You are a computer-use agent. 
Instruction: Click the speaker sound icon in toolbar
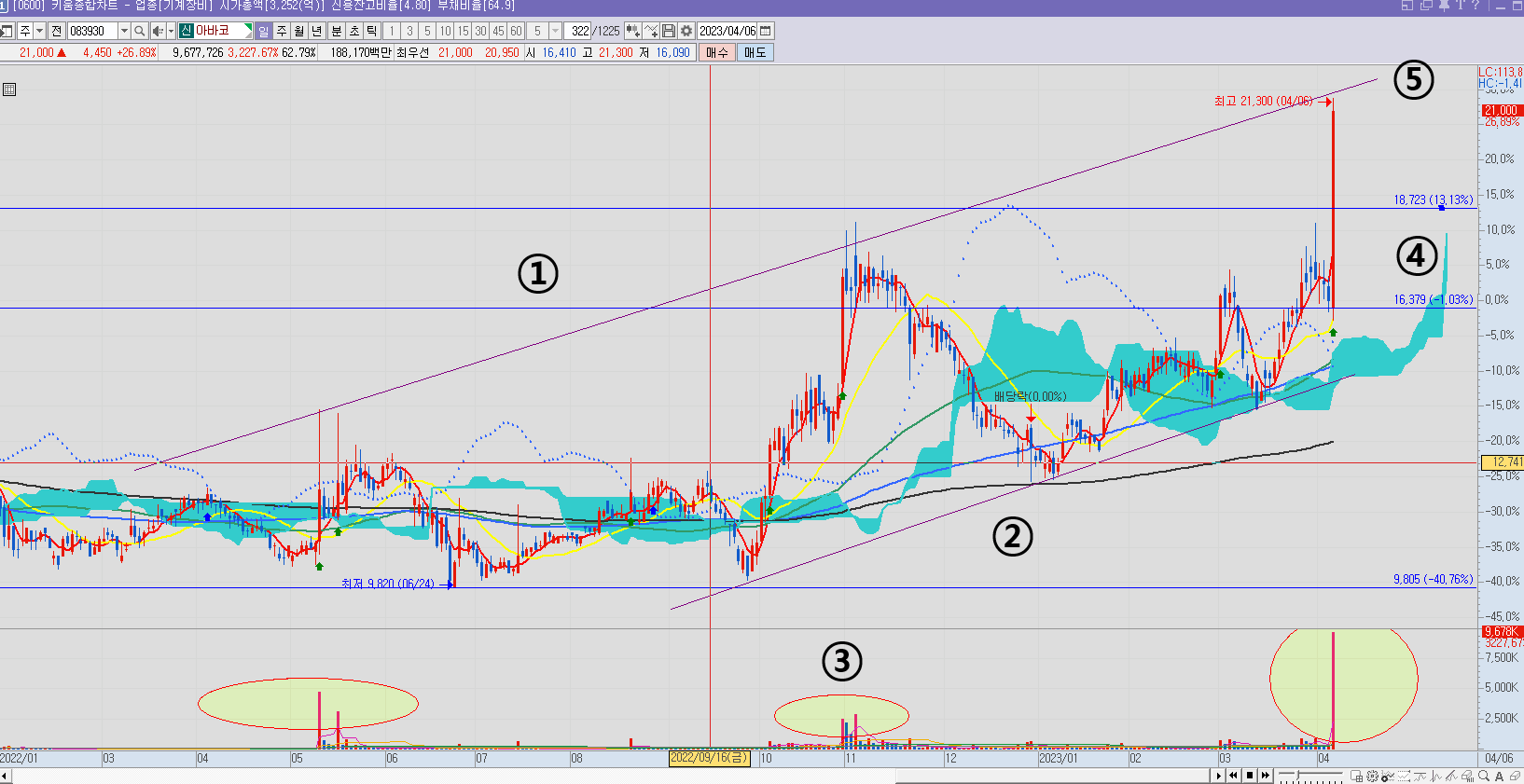point(157,31)
